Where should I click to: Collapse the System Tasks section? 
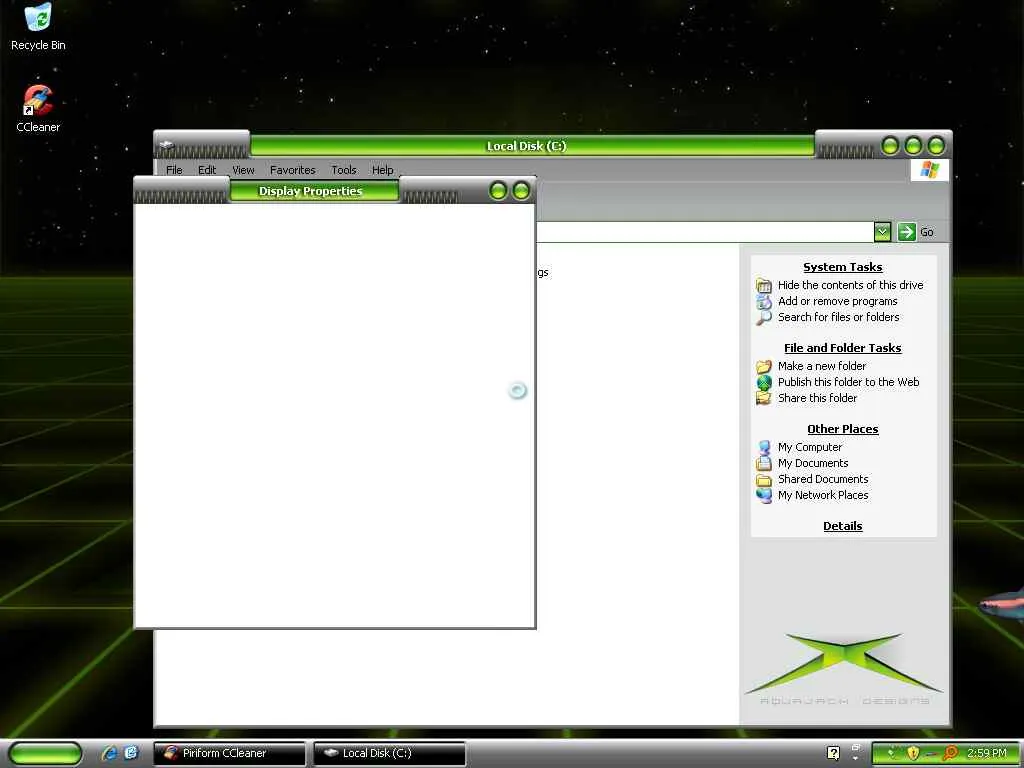point(842,267)
